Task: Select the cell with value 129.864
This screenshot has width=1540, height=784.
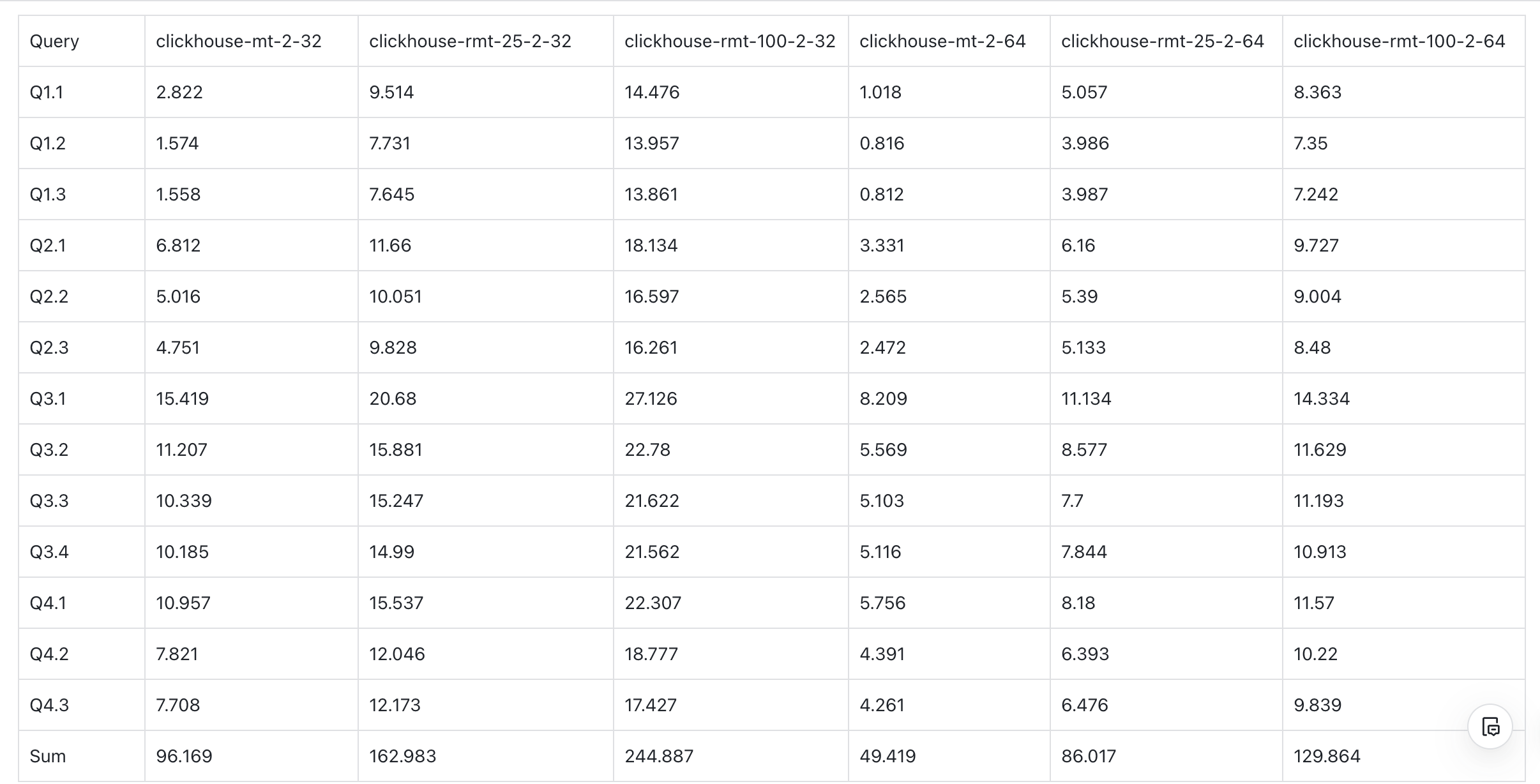Action: [1327, 757]
